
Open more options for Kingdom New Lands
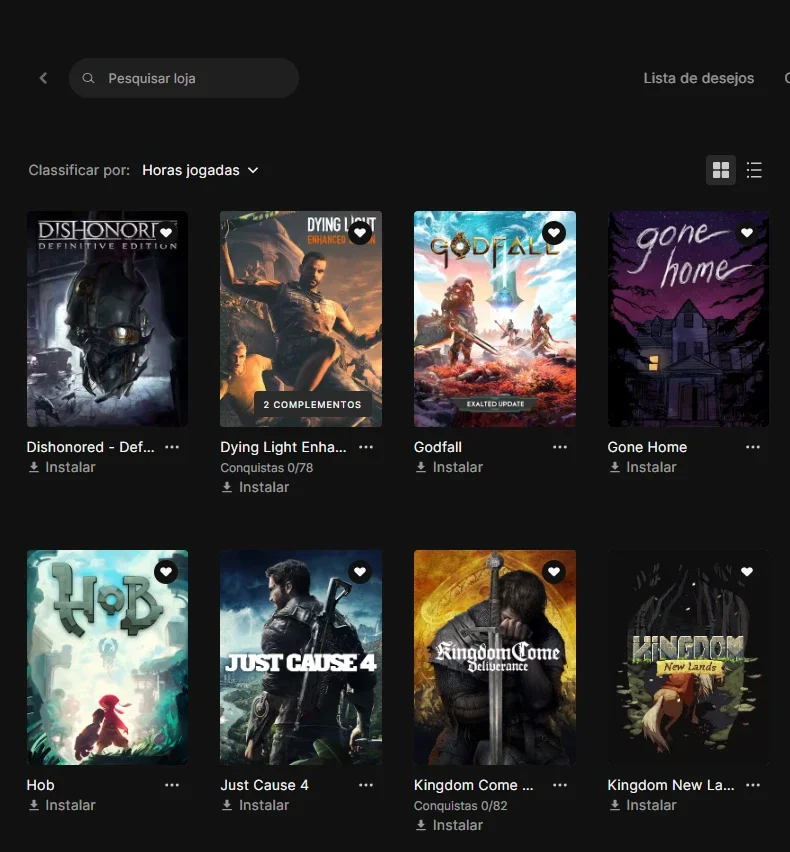coord(753,785)
